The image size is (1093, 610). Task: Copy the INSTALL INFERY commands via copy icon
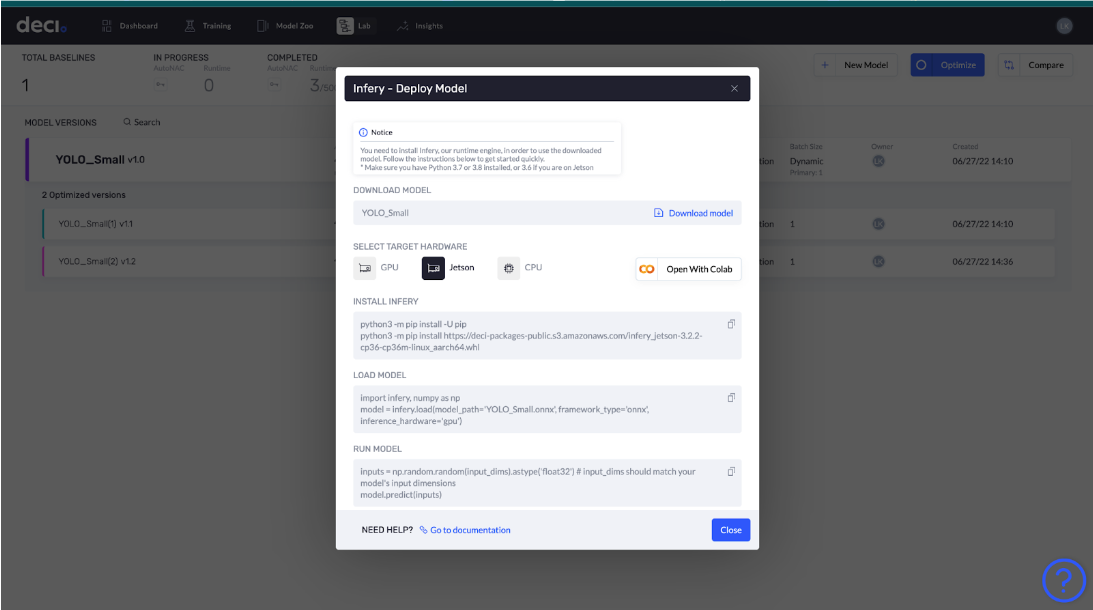731,323
